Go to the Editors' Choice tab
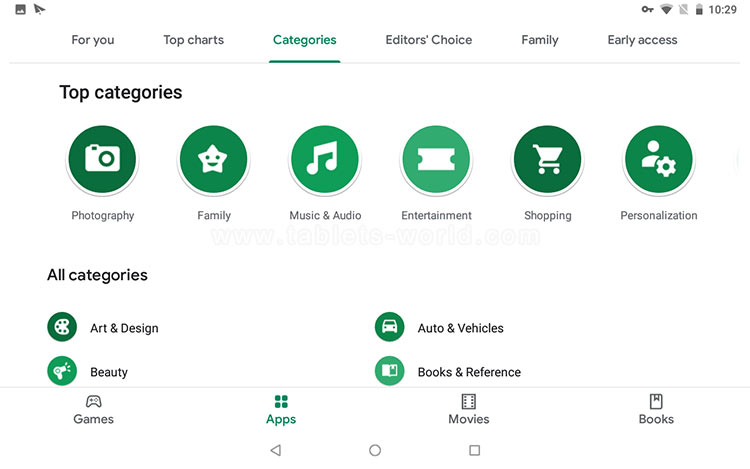 (x=428, y=40)
